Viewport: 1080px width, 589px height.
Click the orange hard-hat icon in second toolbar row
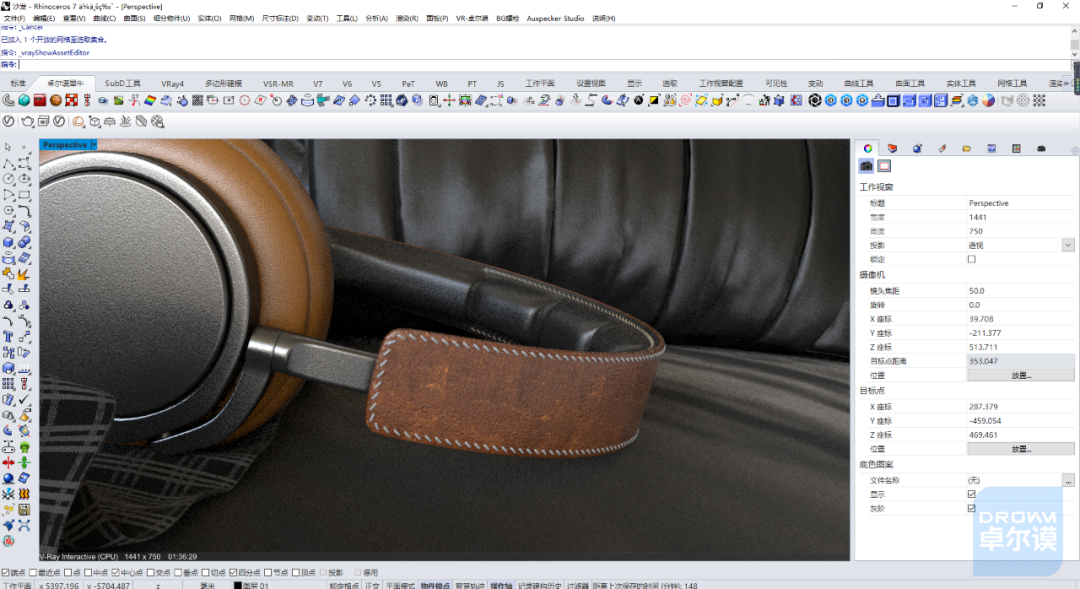click(79, 122)
